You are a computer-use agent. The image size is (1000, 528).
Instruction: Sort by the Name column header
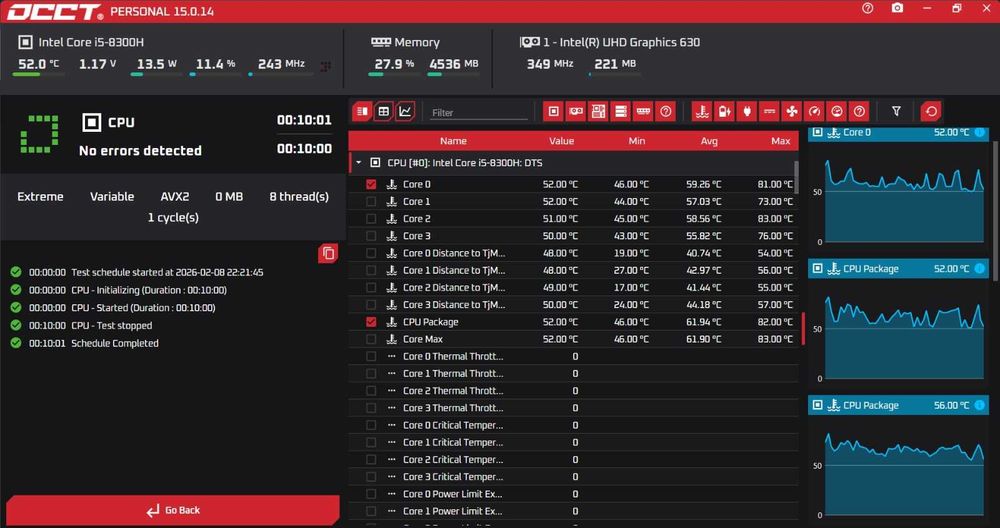[x=453, y=141]
